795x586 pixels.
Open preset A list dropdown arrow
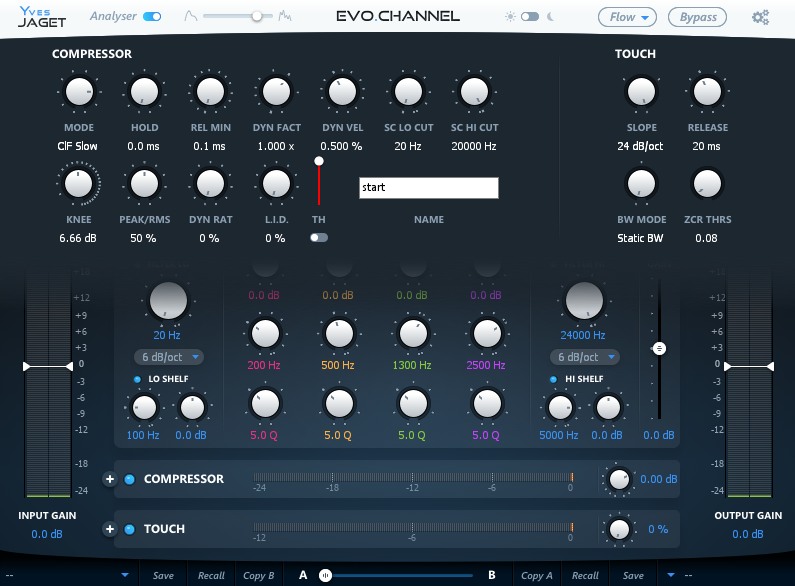tap(125, 575)
